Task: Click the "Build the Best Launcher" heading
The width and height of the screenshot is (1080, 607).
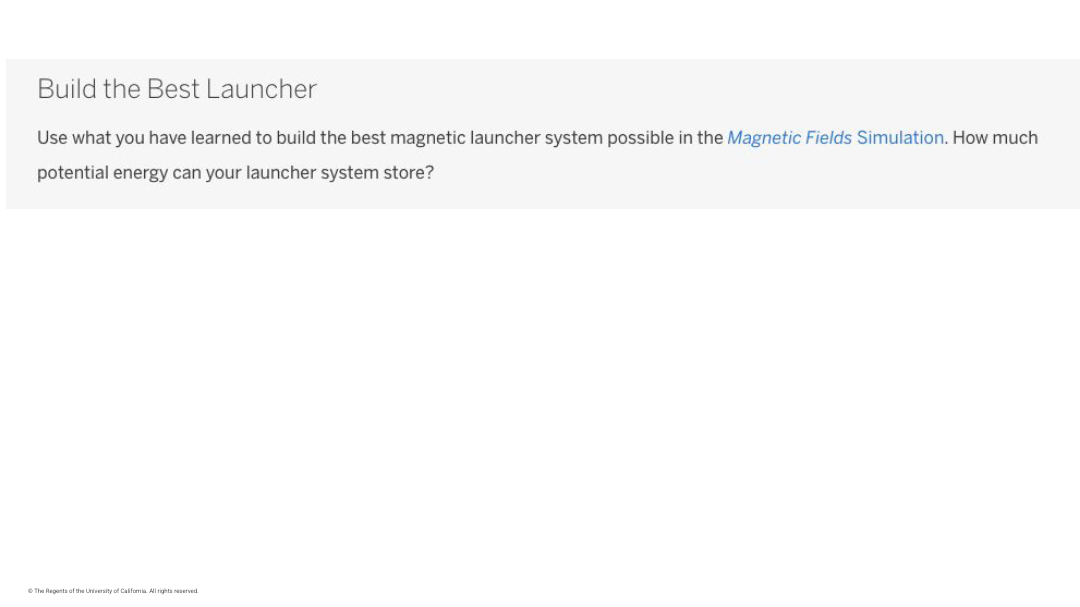Action: [177, 89]
